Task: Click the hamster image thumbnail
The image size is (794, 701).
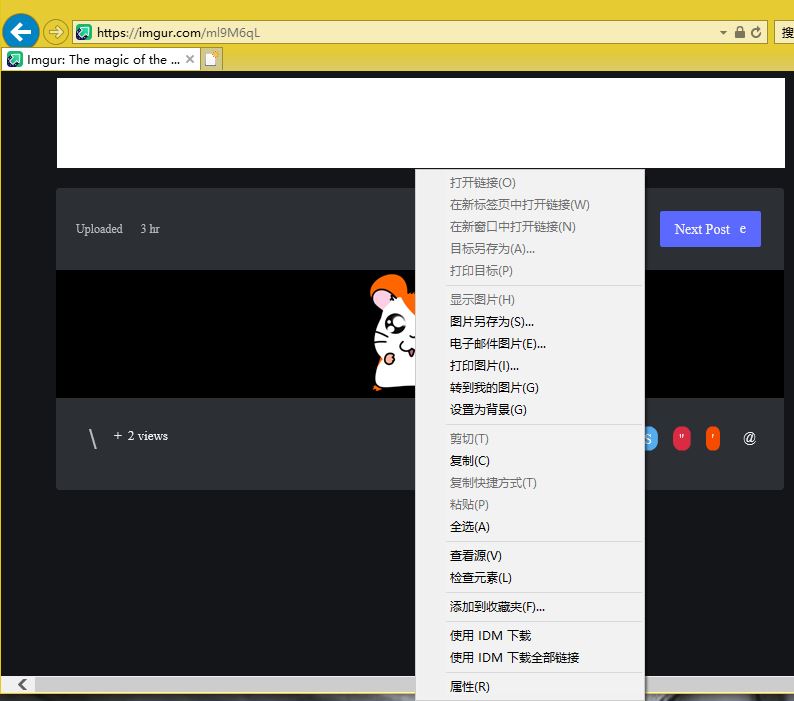Action: (393, 333)
